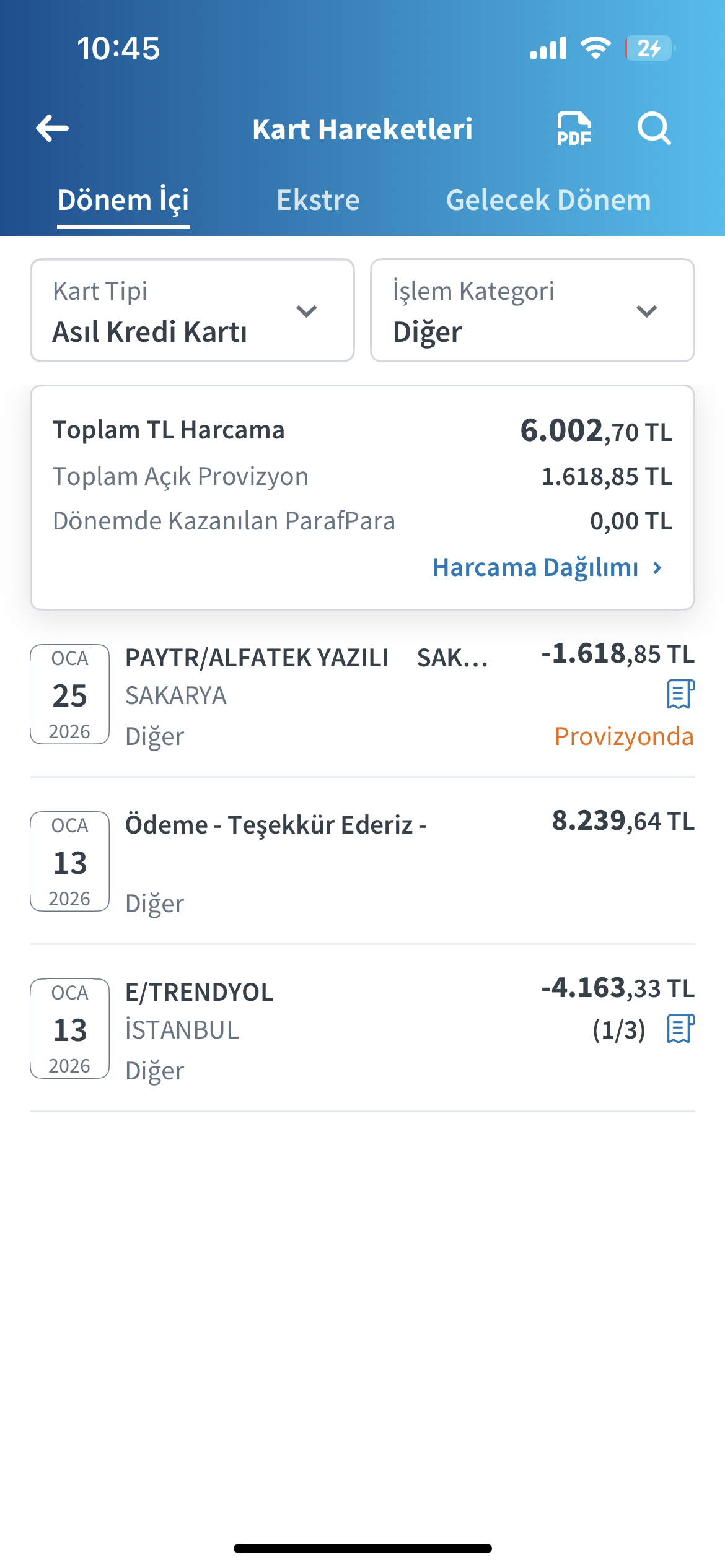This screenshot has width=725, height=1568.
Task: Open the Ödeme - Teşekkür Ederiz entry
Action: pyautogui.click(x=362, y=862)
